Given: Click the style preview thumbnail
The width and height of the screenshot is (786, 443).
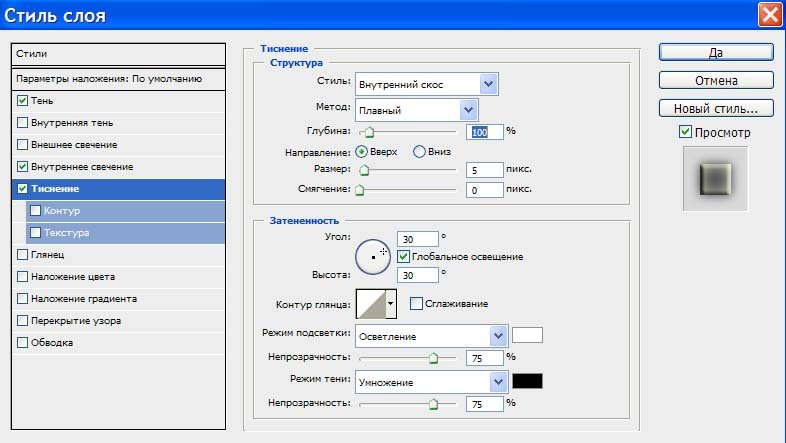Looking at the screenshot, I should [x=715, y=178].
